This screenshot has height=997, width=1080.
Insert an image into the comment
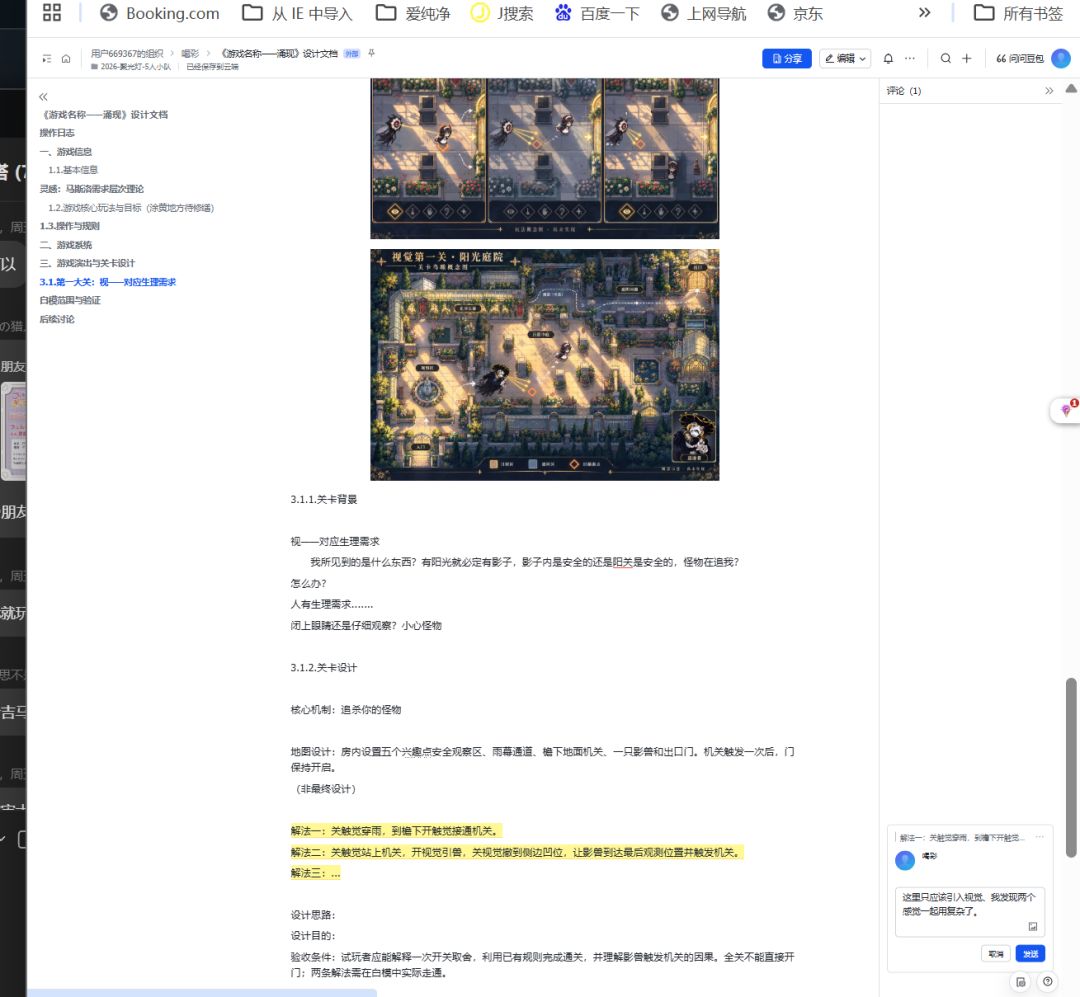point(1032,927)
